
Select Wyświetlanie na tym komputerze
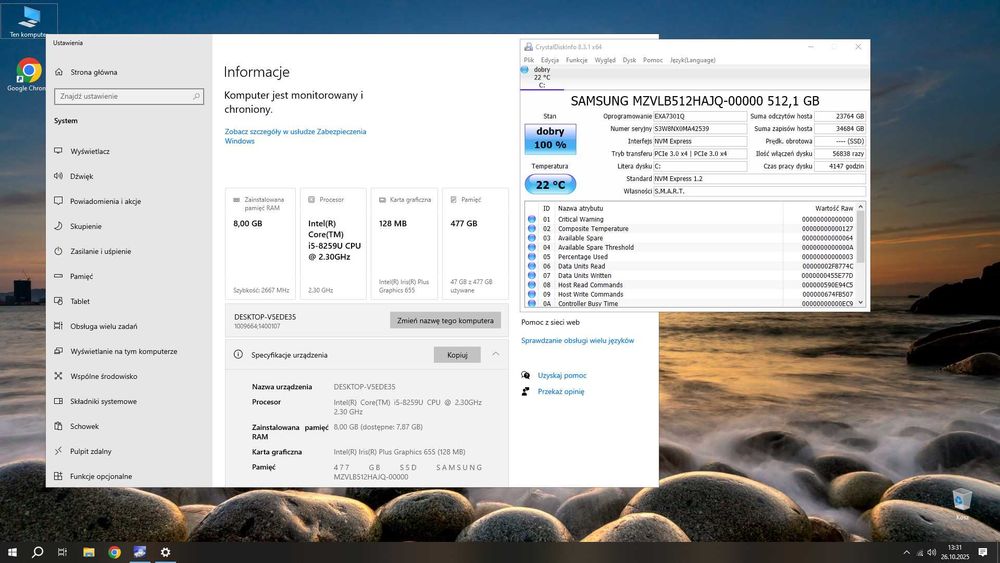point(115,351)
